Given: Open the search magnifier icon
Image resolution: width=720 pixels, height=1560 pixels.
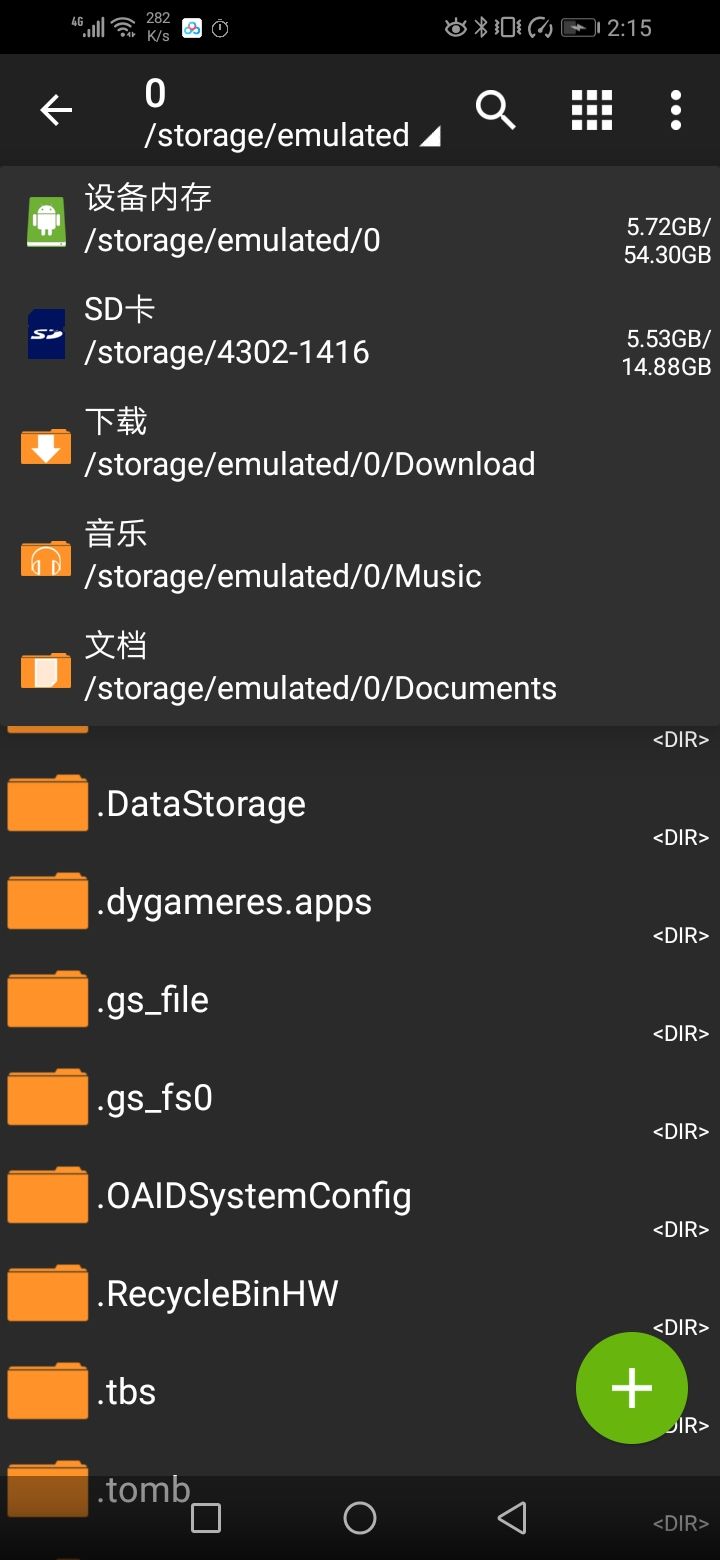Looking at the screenshot, I should [495, 110].
